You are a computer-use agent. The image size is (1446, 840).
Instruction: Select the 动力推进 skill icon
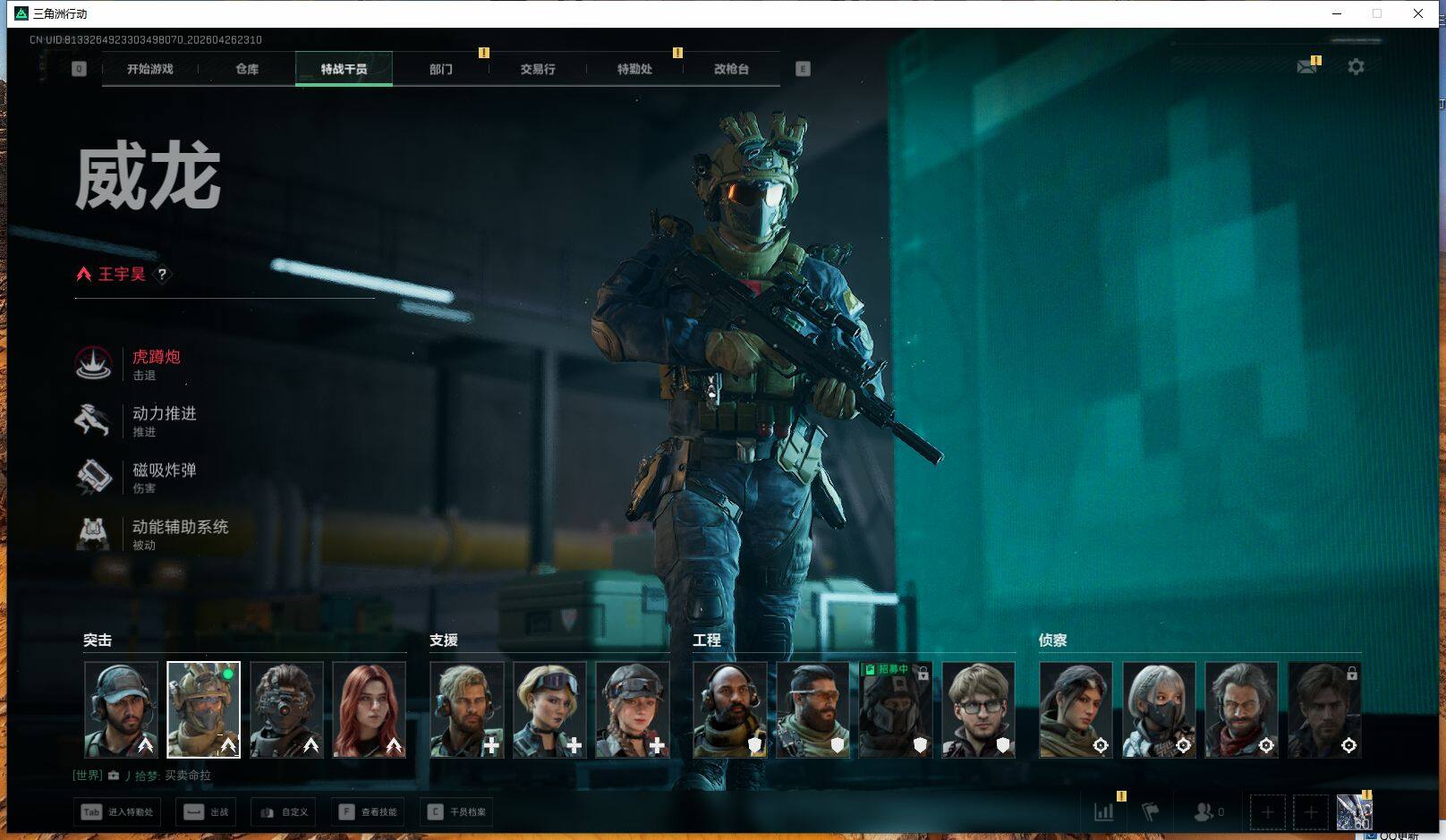coord(93,420)
